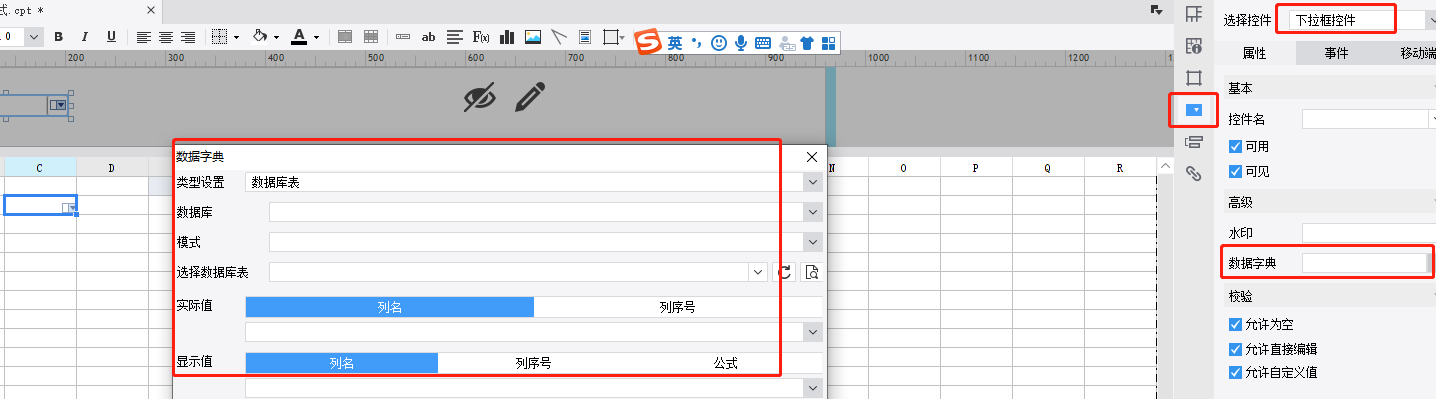Click the hidden eye icon in parameter pane
Image resolution: width=1436 pixels, height=399 pixels.
(x=480, y=97)
